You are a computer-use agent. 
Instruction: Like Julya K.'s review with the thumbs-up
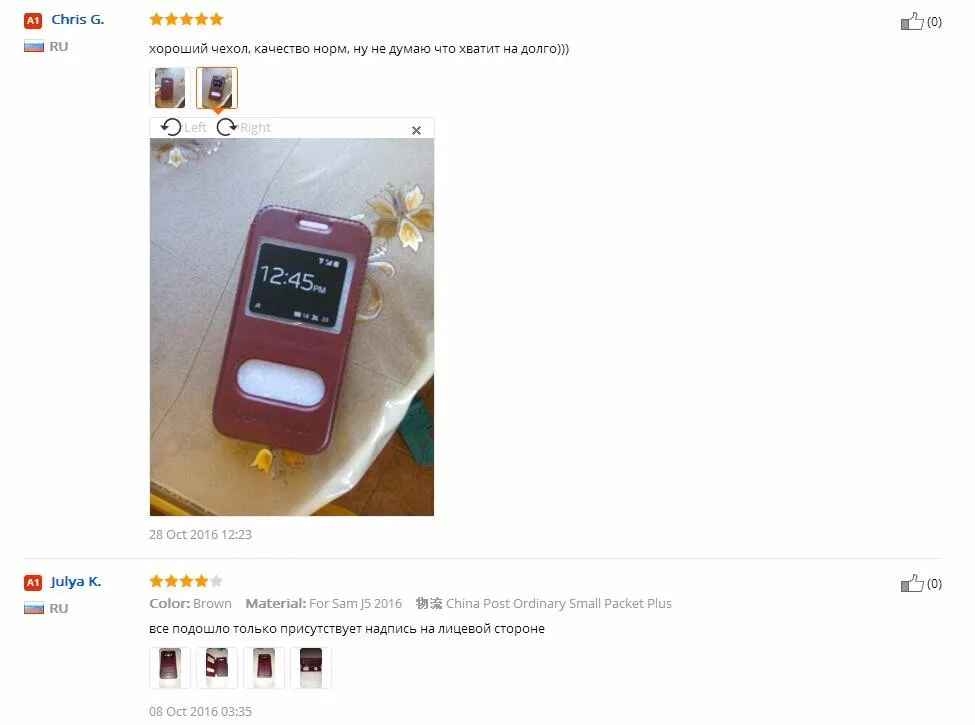[x=912, y=583]
